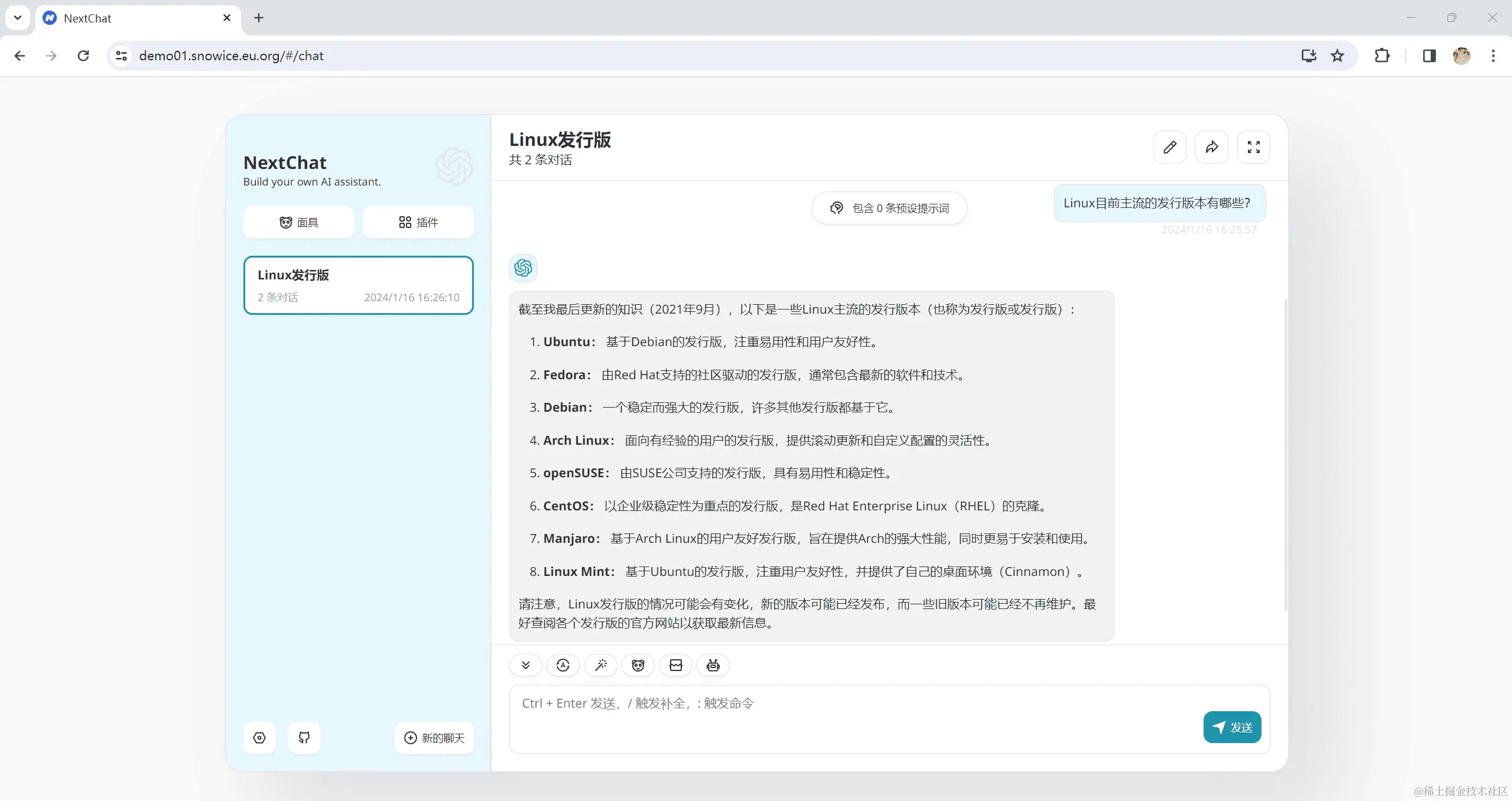
Task: Open settings gear icon in sidebar
Action: [259, 738]
